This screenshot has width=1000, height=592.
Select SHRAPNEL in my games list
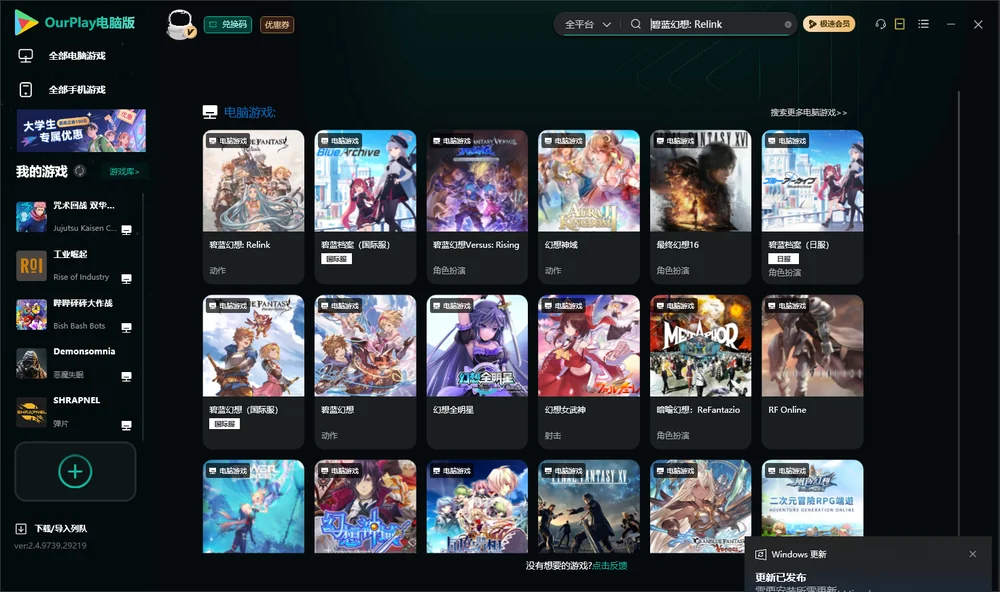(x=74, y=412)
